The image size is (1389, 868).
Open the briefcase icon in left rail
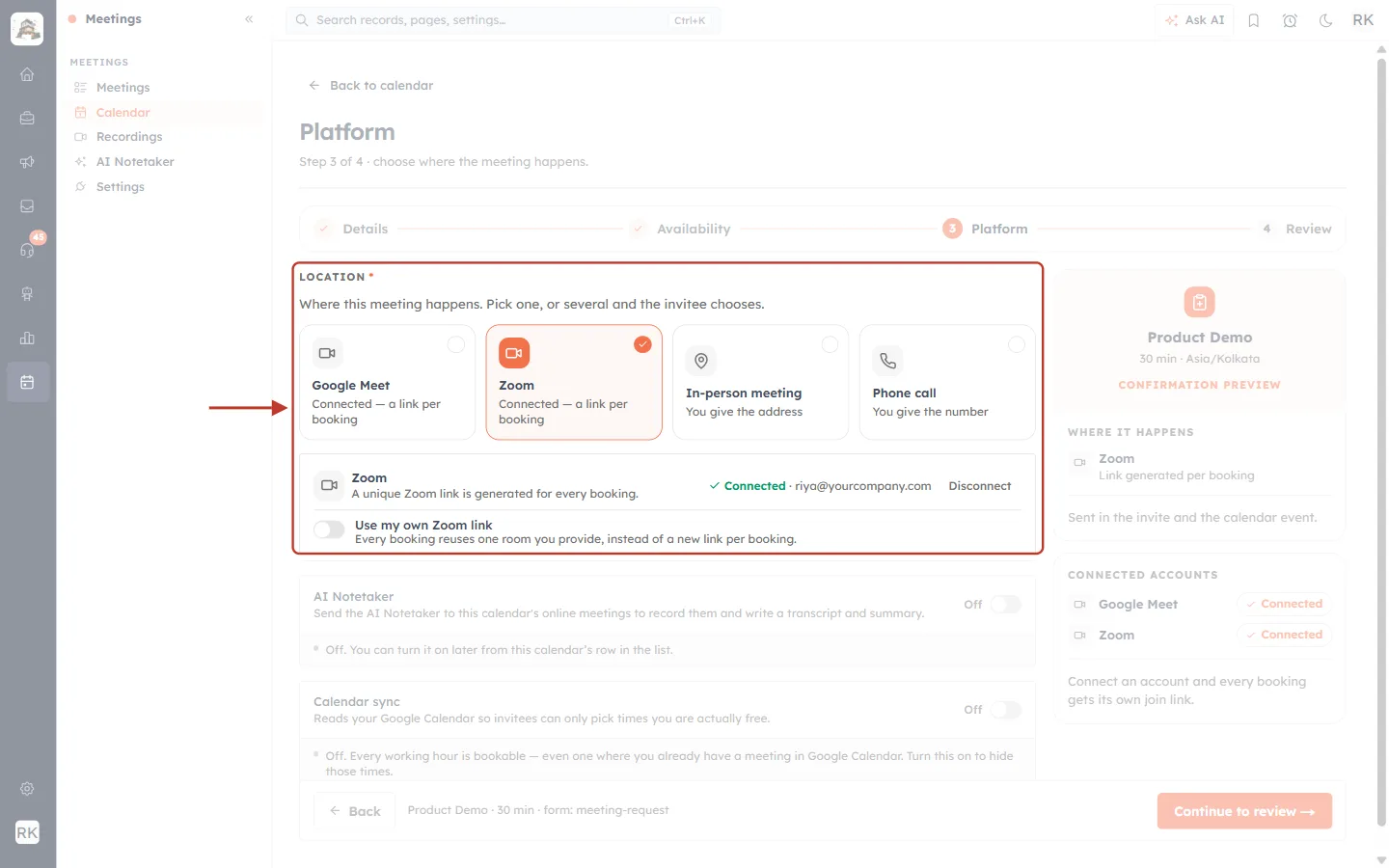27,119
